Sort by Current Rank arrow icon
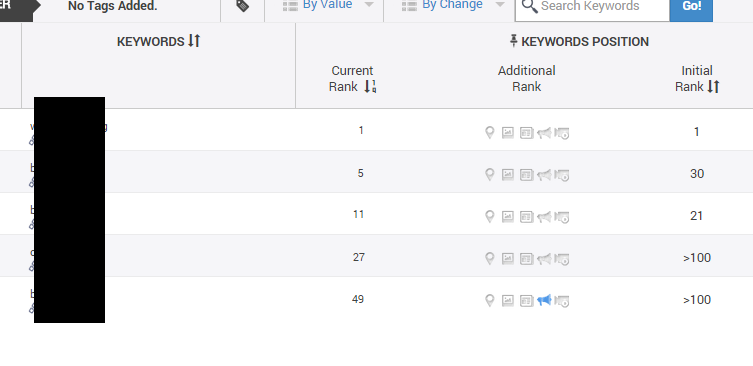The width and height of the screenshot is (753, 366). [370, 86]
